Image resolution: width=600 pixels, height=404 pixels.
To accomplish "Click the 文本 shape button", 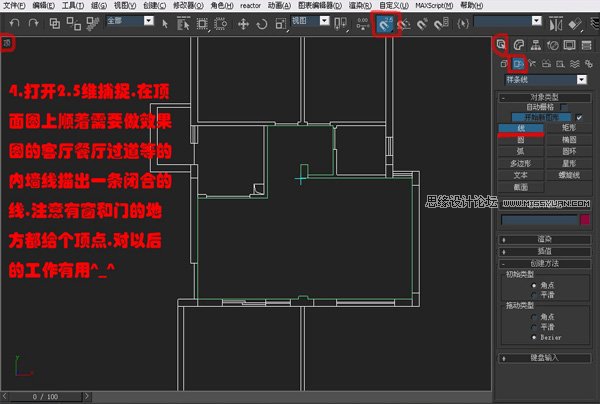I will coord(521,175).
